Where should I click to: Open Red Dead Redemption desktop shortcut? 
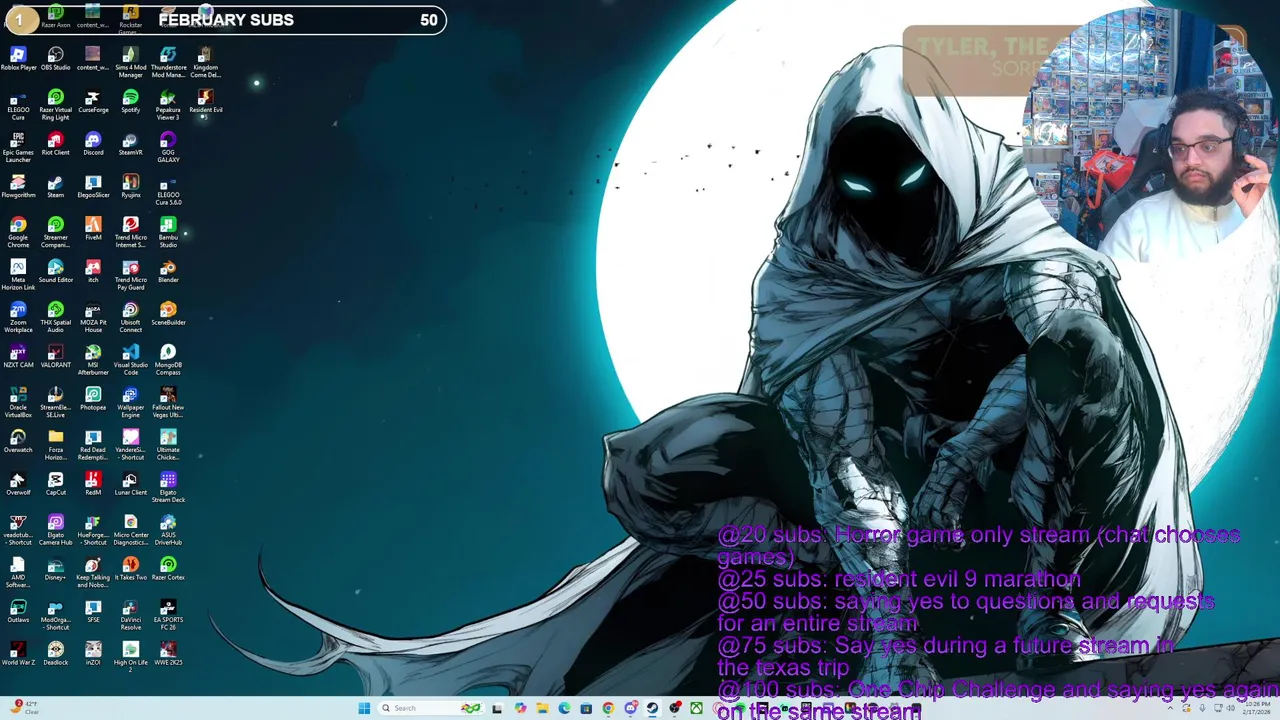[x=93, y=445]
